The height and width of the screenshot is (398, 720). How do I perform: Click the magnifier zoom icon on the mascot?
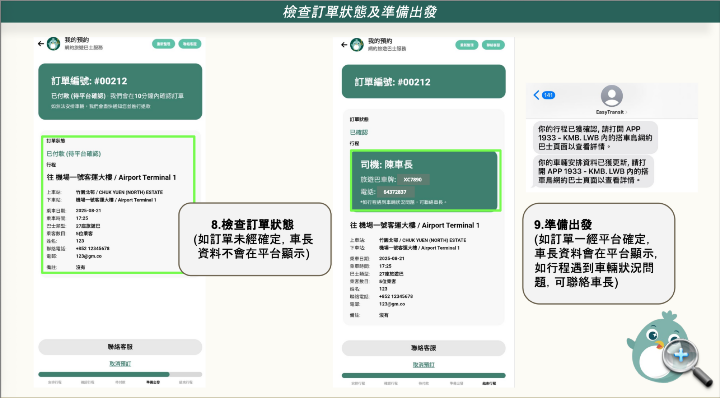point(686,362)
